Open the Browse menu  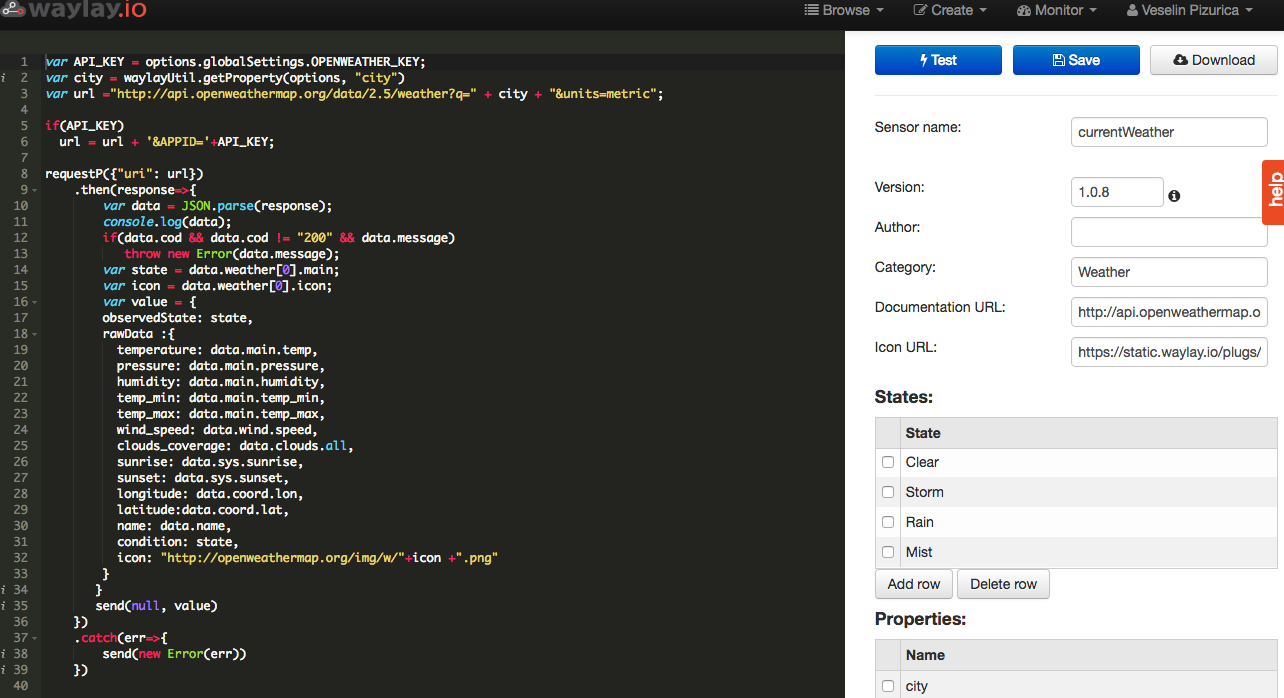pyautogui.click(x=844, y=10)
